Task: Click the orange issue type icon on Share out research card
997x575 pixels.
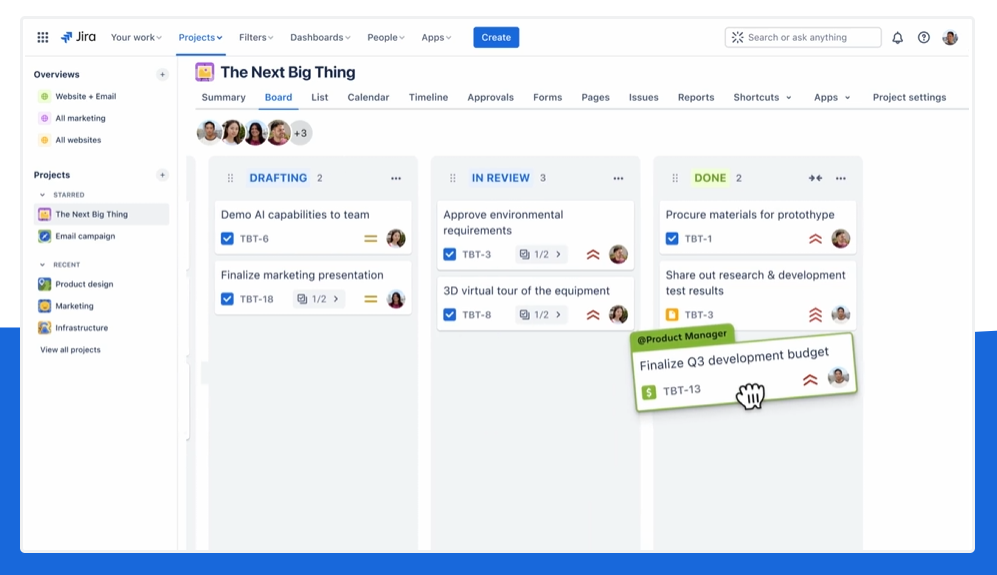Action: click(672, 314)
